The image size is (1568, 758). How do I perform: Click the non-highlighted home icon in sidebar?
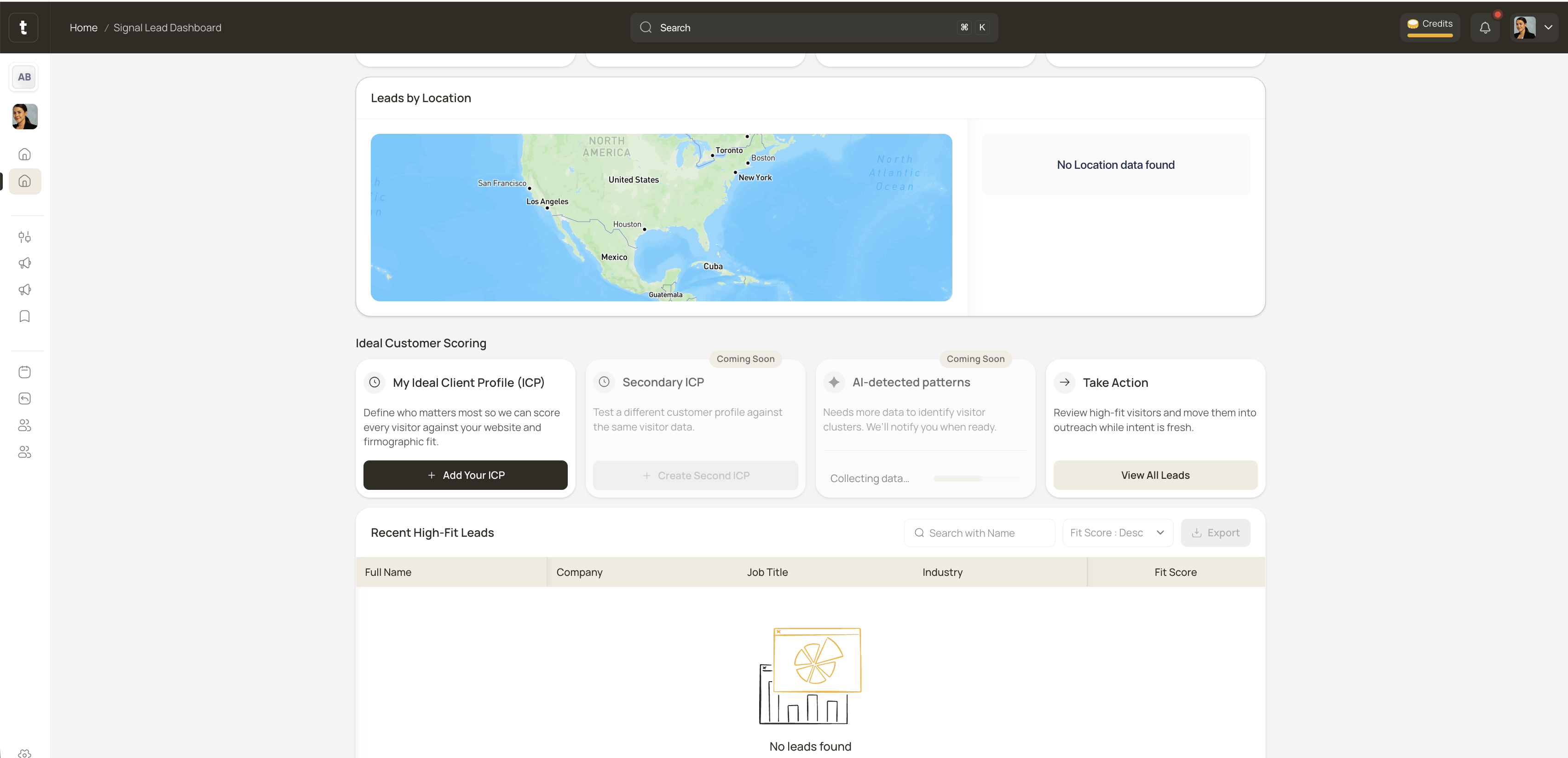(25, 154)
